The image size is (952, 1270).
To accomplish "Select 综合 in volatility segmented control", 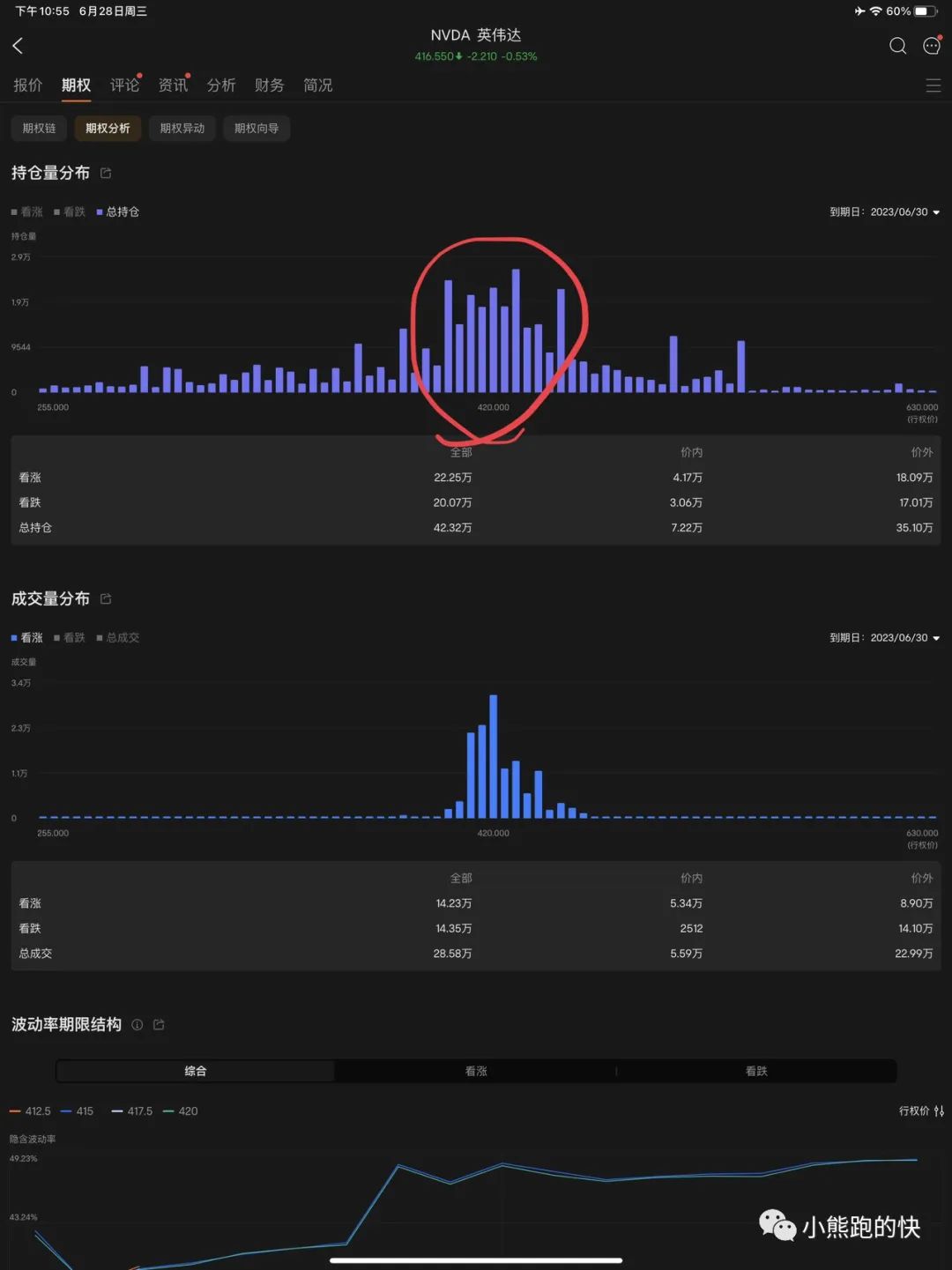I will (195, 1071).
